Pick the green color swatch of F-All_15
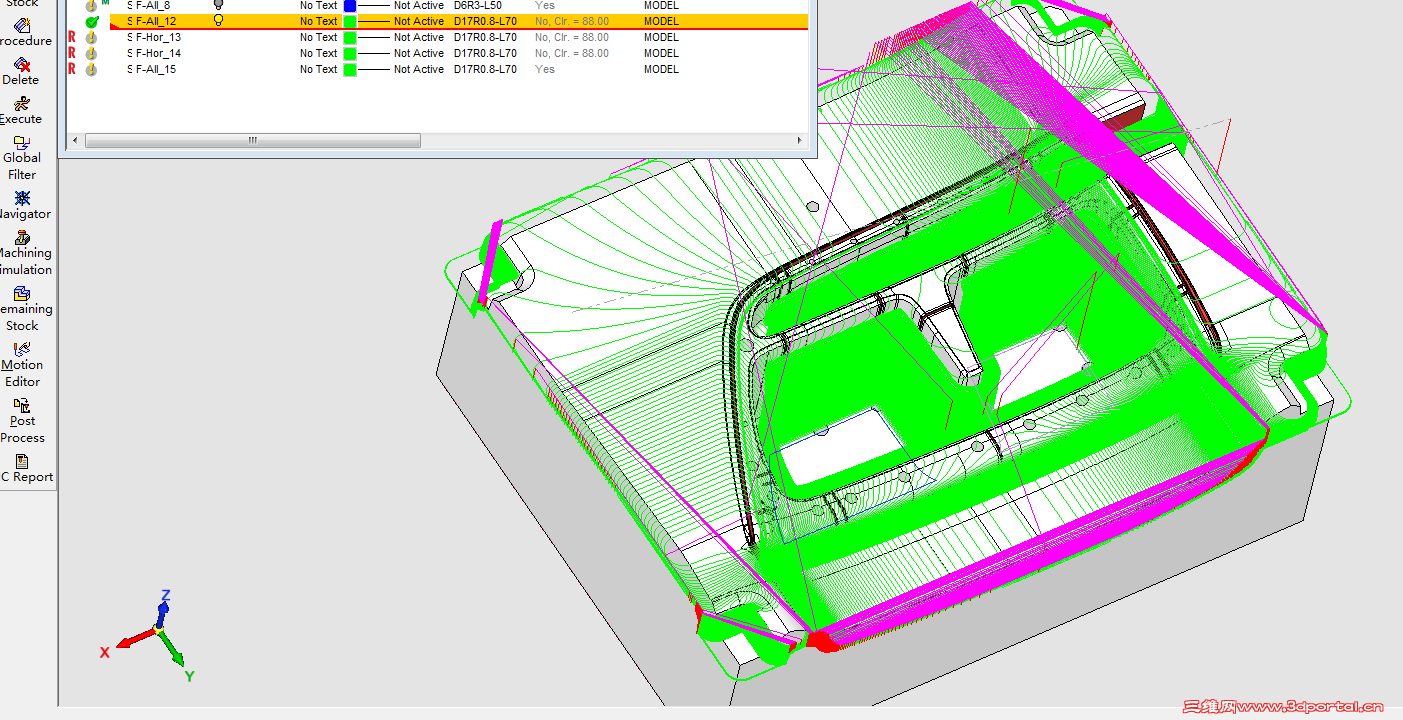1403x720 pixels. [x=350, y=69]
